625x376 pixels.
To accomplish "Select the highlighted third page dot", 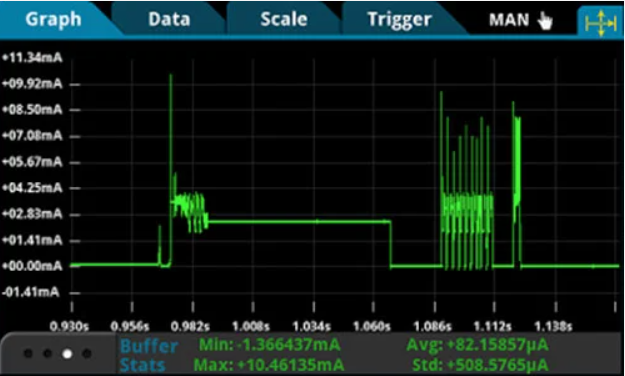I will tap(67, 353).
